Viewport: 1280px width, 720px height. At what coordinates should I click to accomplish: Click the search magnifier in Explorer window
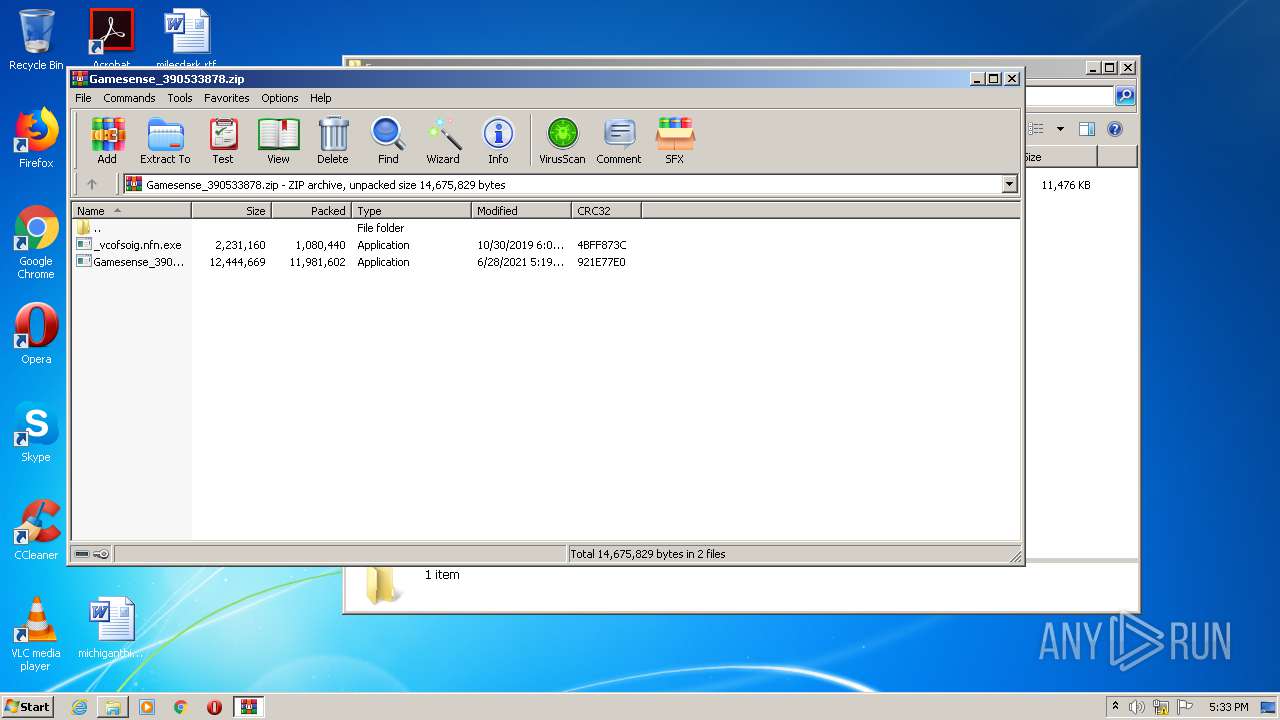coord(1125,96)
